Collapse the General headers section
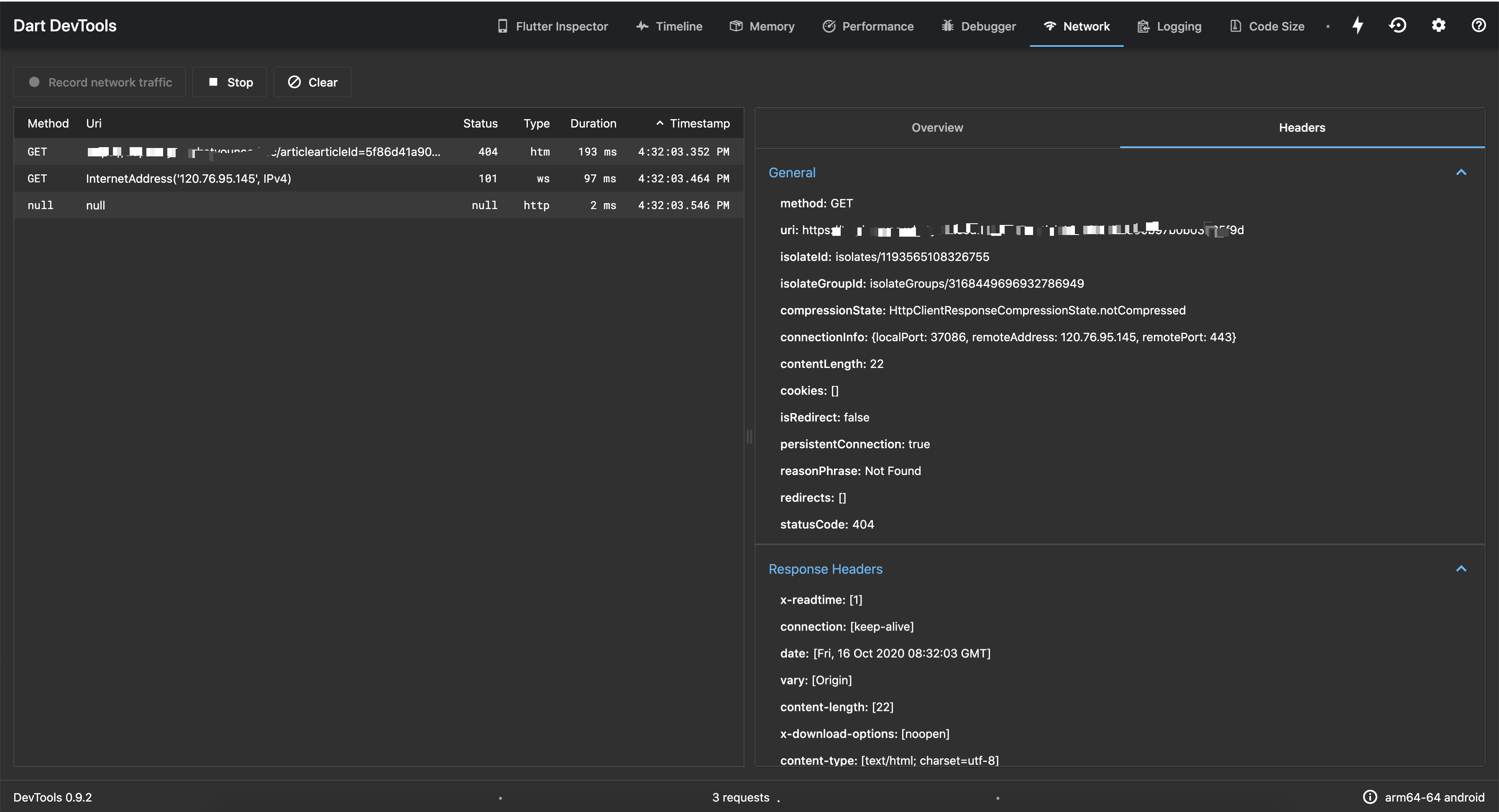1499x812 pixels. 1461,172
